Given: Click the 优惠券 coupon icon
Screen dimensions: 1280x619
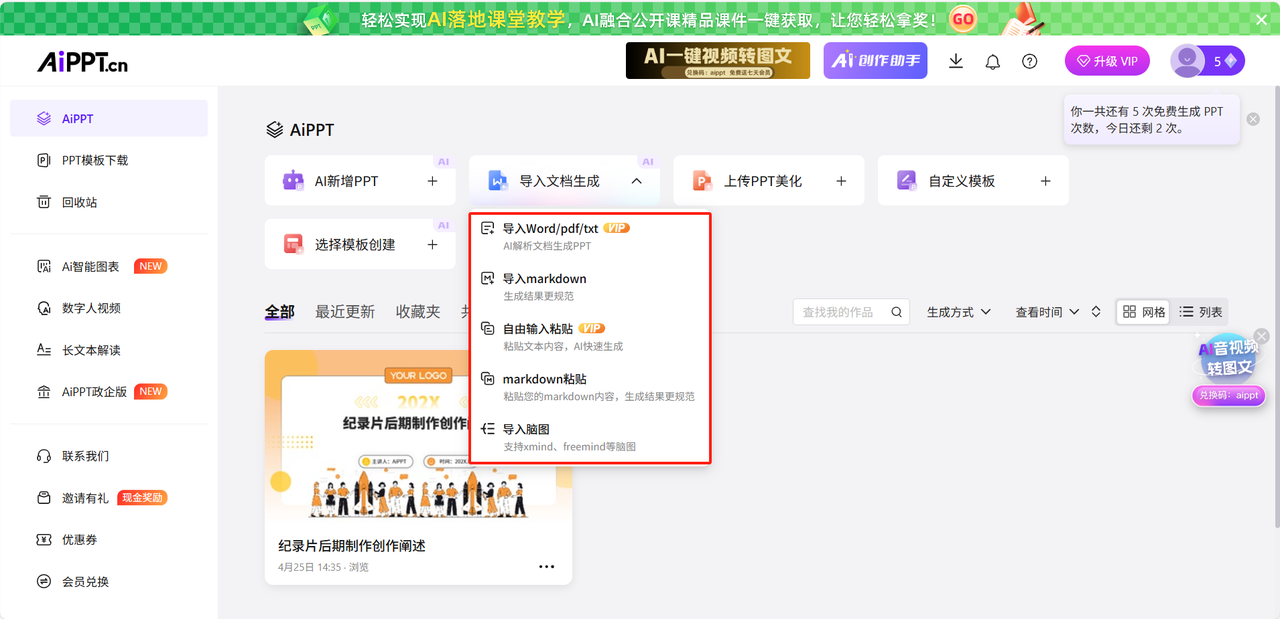Looking at the screenshot, I should pos(43,540).
